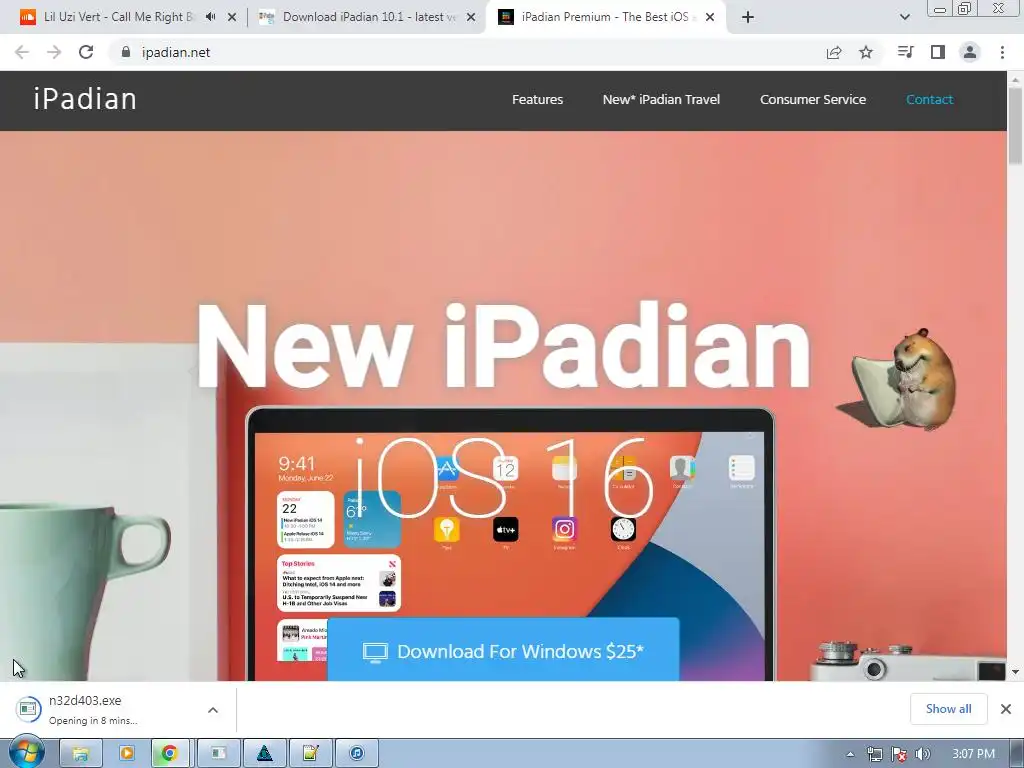This screenshot has width=1024, height=768.
Task: Open Action Center flag icon
Action: coord(899,754)
